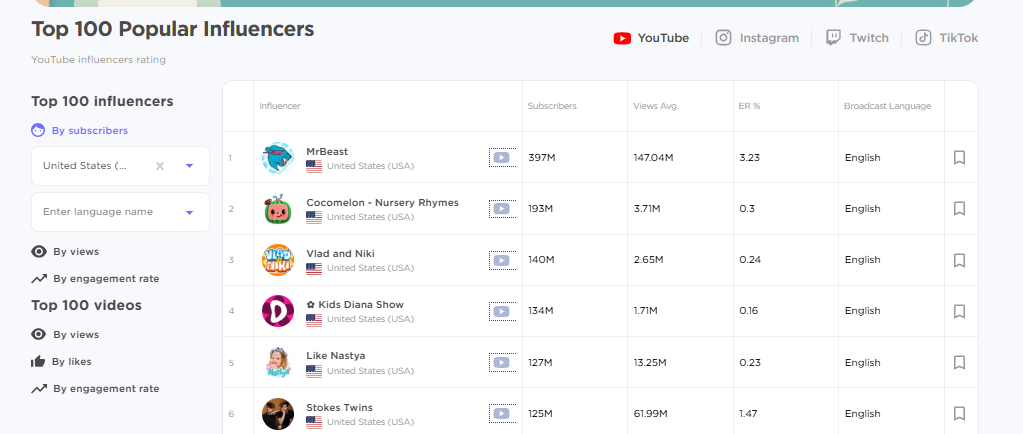The image size is (1023, 434).
Task: Open the Stokes Twins name
Action: (x=339, y=407)
